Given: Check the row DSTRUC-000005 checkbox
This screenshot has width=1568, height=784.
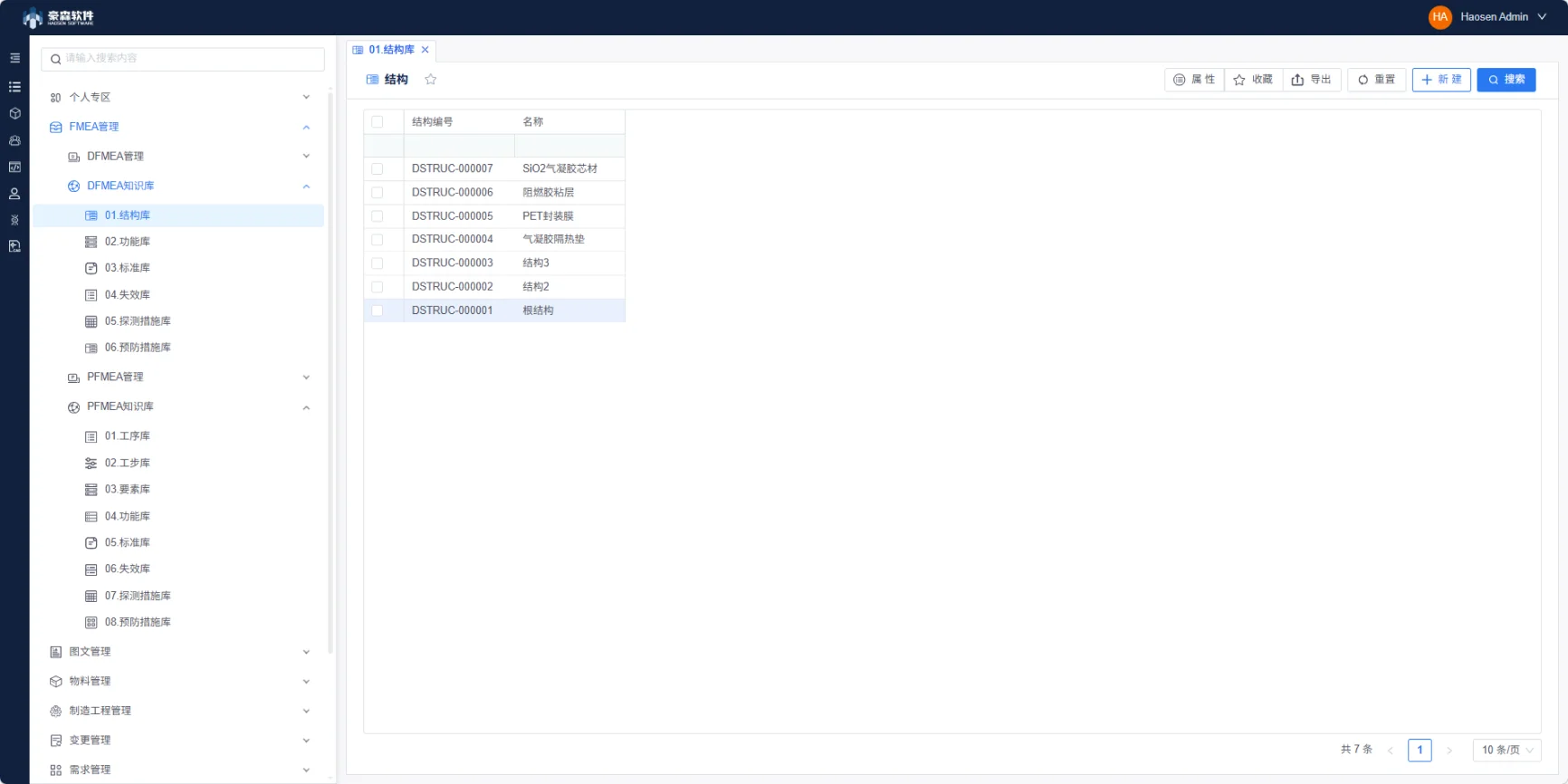Looking at the screenshot, I should point(378,216).
